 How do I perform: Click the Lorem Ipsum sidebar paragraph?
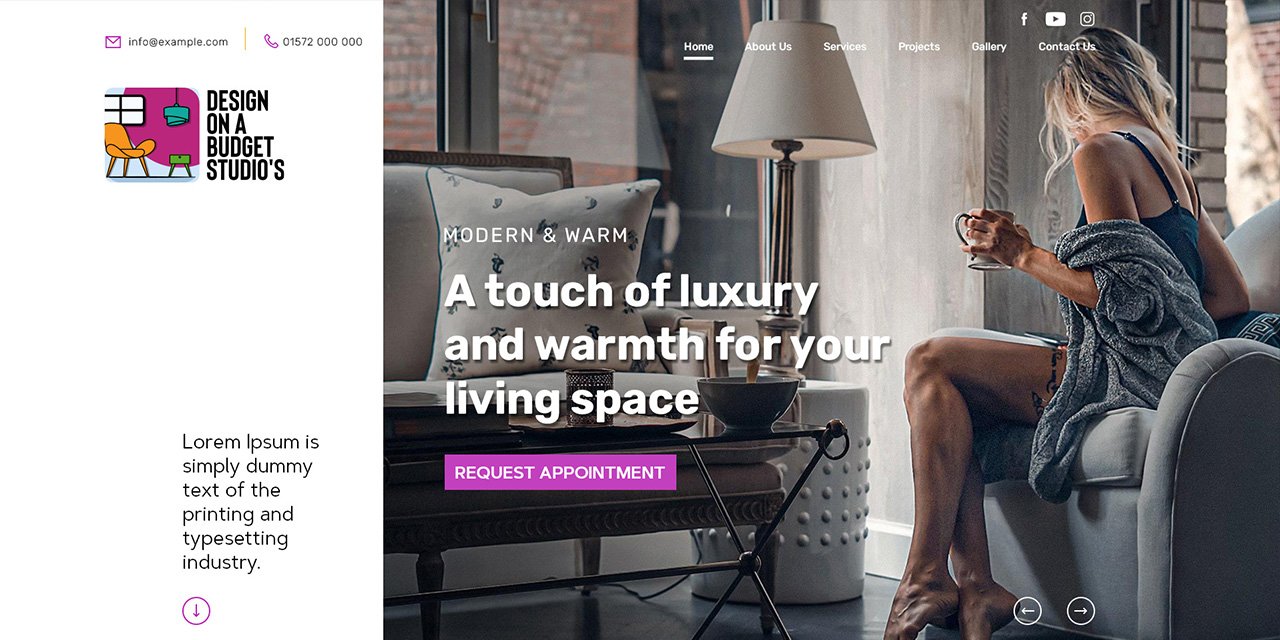click(251, 502)
